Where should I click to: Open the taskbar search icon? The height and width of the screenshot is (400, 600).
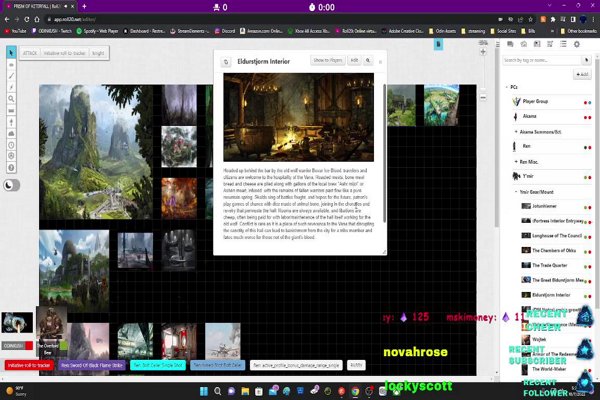217,391
